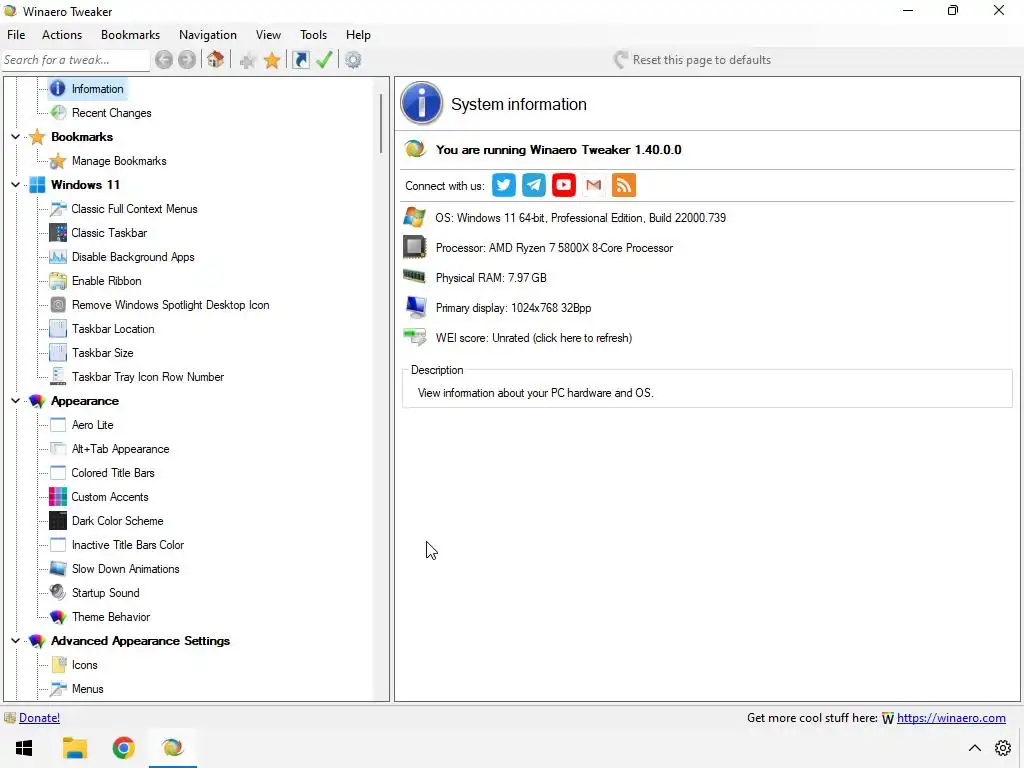
Task: Click the Forward navigation arrow icon
Action: (187, 60)
